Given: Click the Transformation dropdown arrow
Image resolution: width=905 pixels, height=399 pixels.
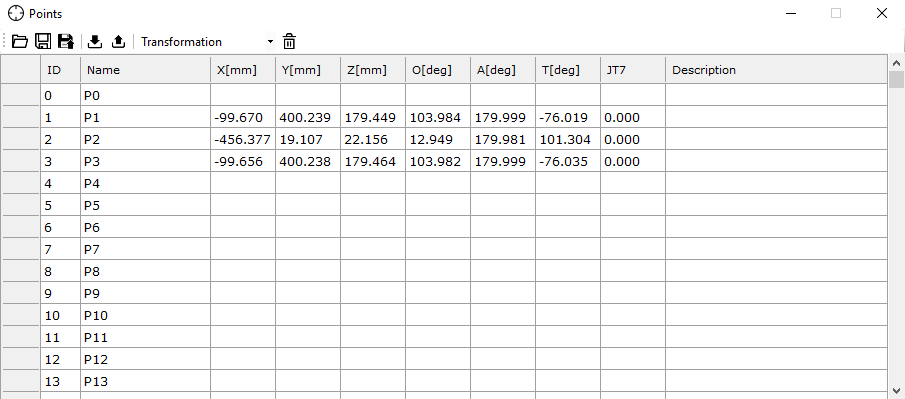Looking at the screenshot, I should 270,42.
